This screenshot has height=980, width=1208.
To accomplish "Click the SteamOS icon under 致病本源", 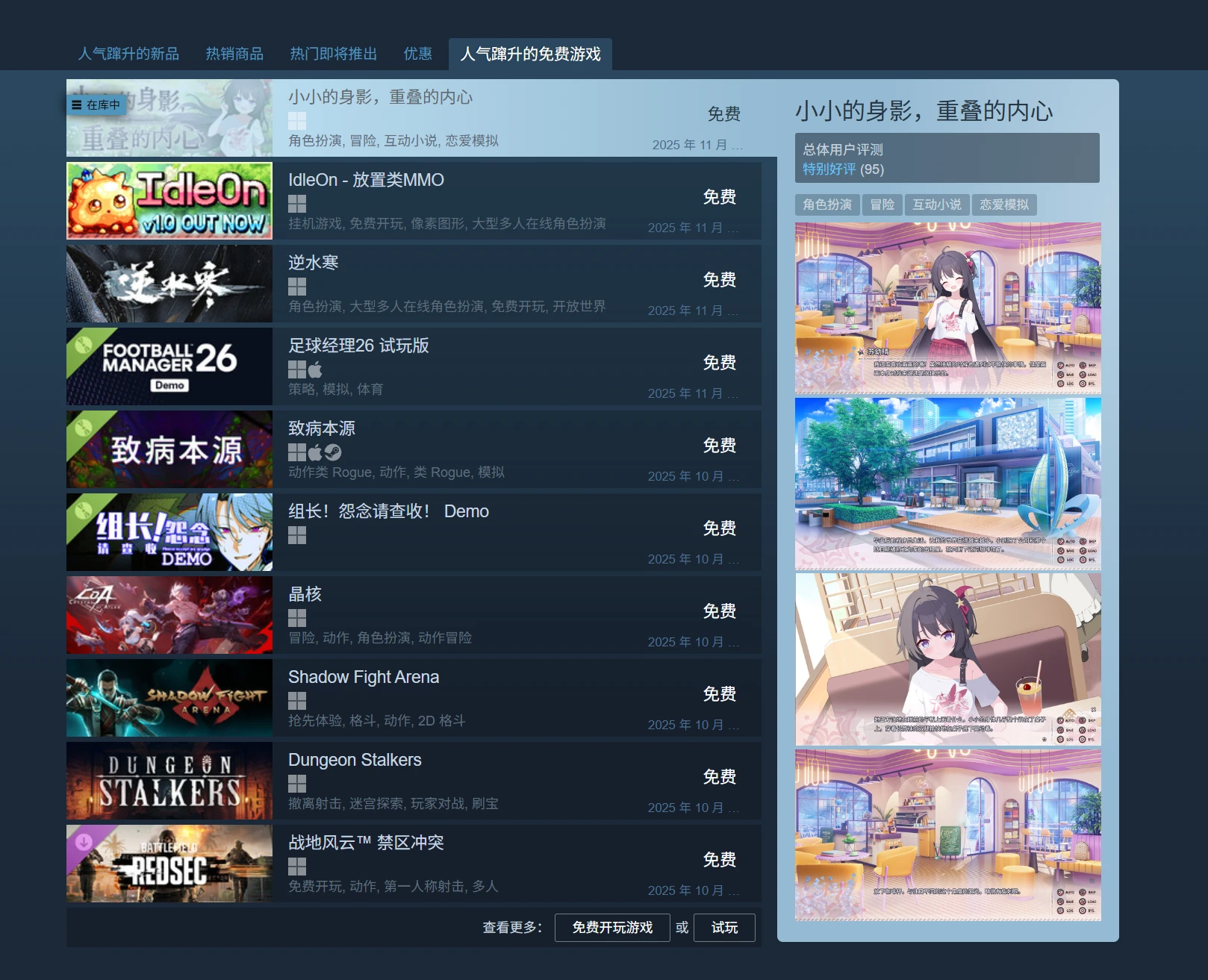I will tap(333, 452).
